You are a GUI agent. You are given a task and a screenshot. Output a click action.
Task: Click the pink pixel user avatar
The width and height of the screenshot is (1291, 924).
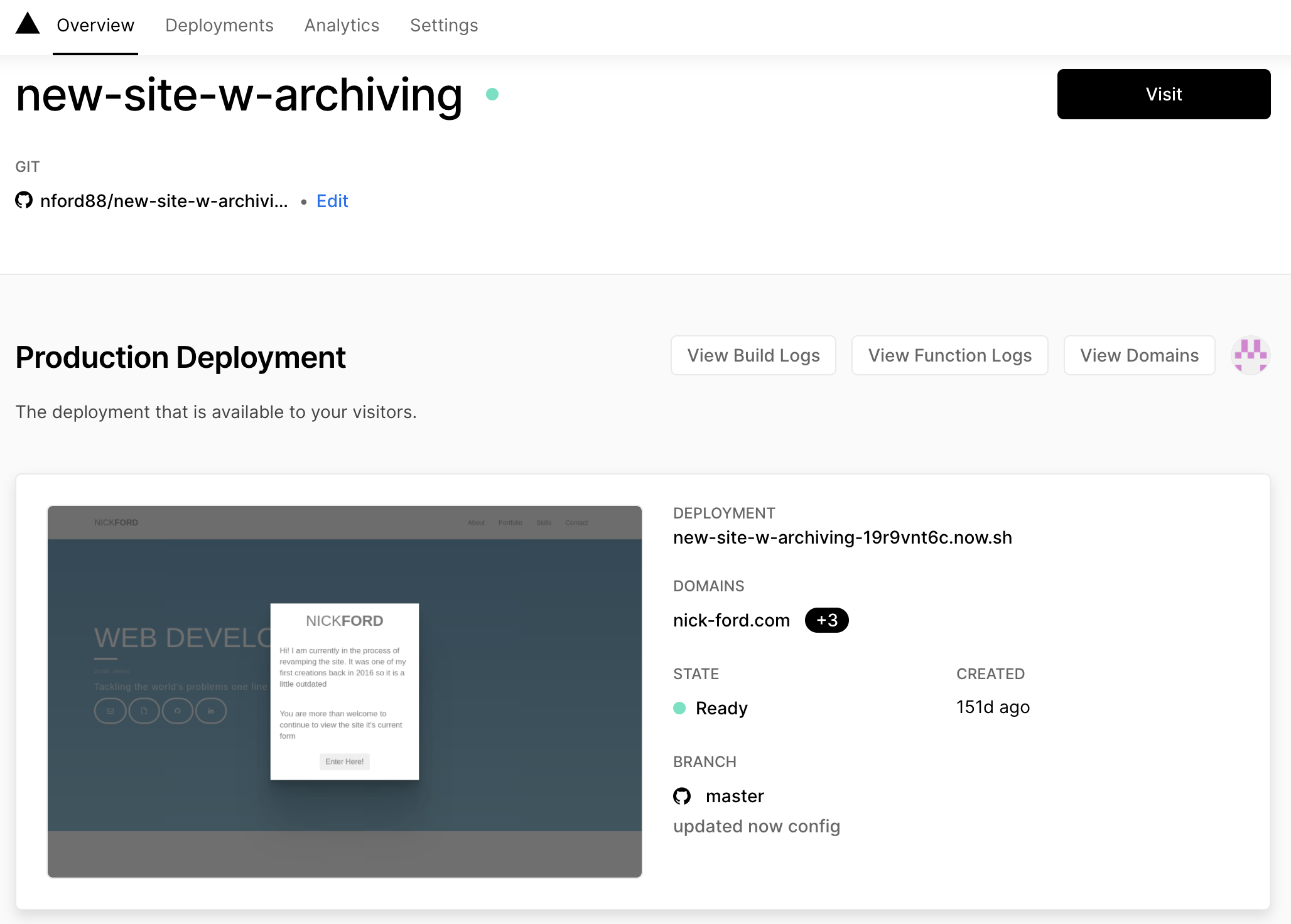pos(1251,355)
